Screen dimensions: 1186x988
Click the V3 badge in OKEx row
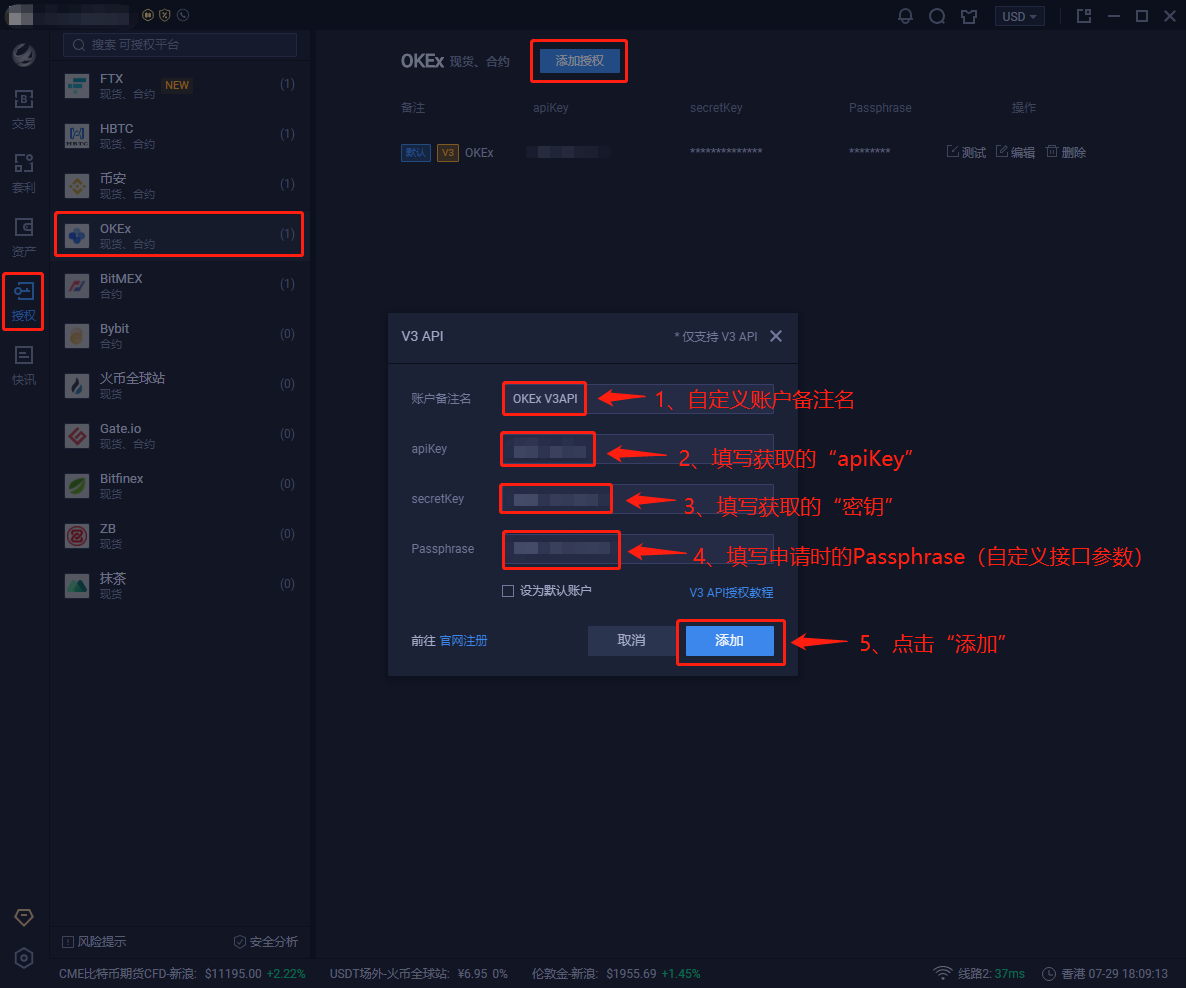[448, 153]
